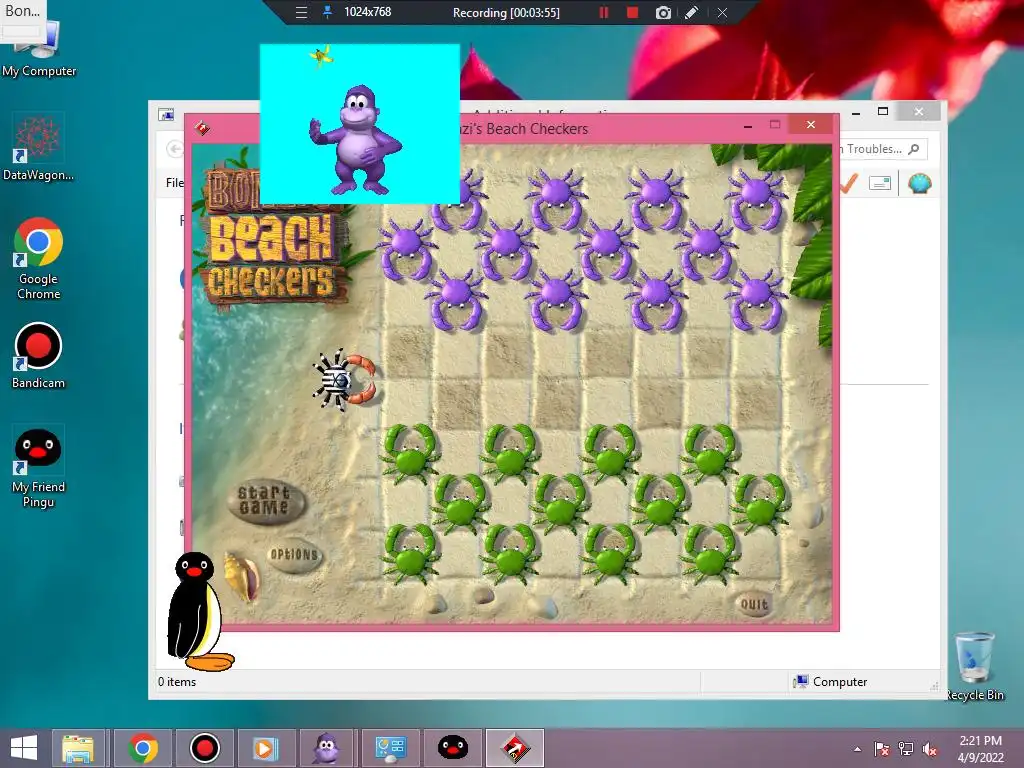Click the blue shell icon in background toolbar
Screen dimensions: 1024x768
point(920,183)
